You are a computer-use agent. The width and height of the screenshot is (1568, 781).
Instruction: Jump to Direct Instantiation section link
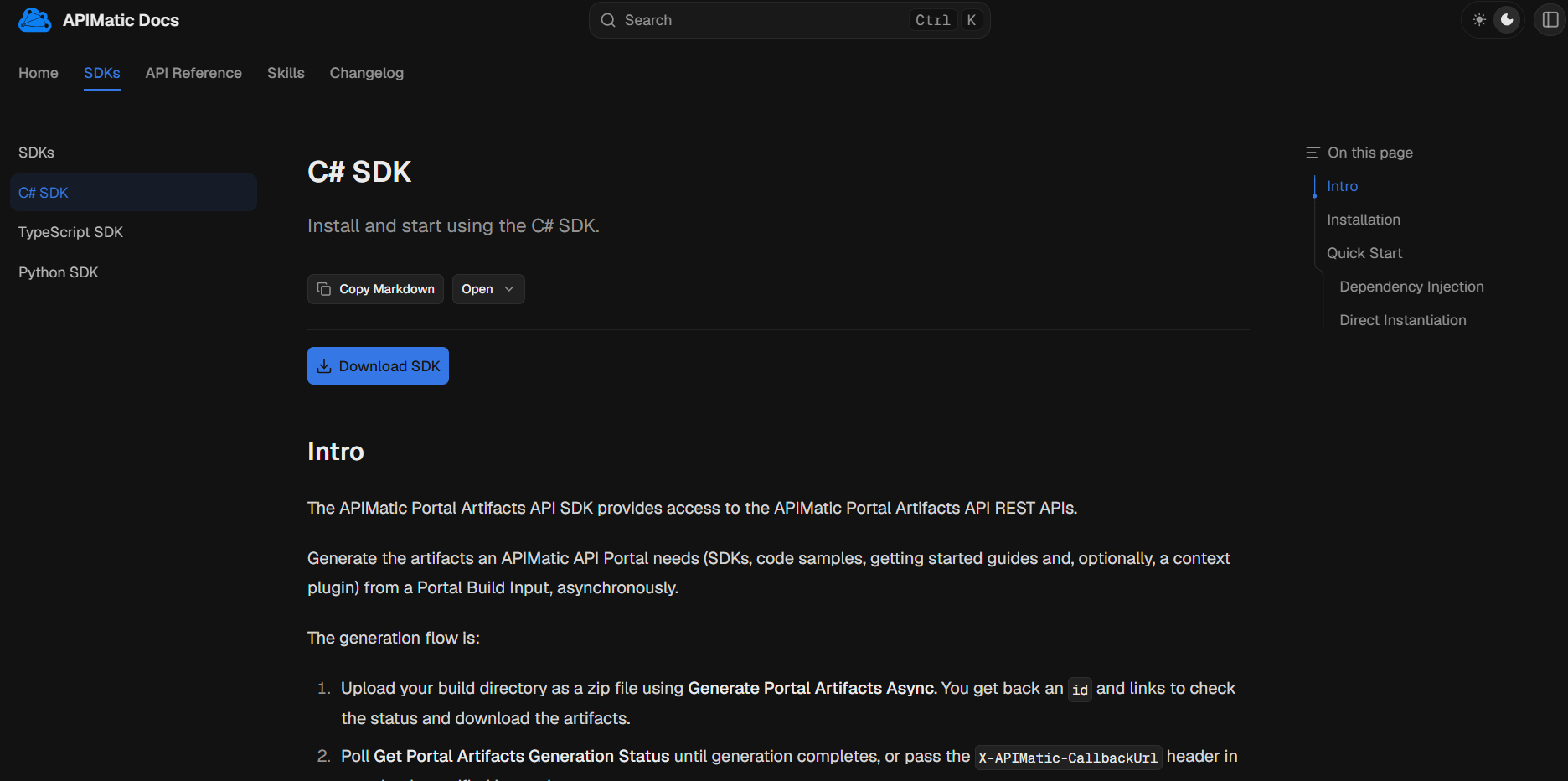[1403, 320]
